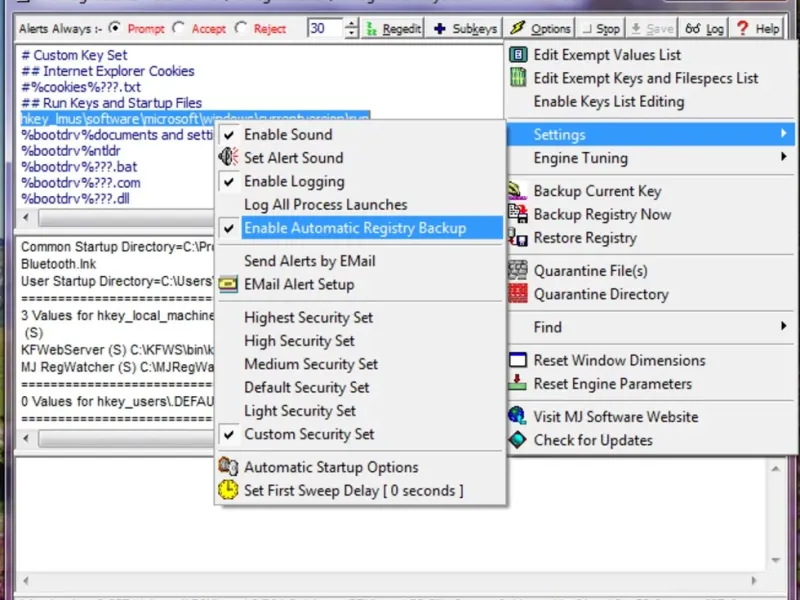Click the Reset Window Dimensions icon

(518, 360)
